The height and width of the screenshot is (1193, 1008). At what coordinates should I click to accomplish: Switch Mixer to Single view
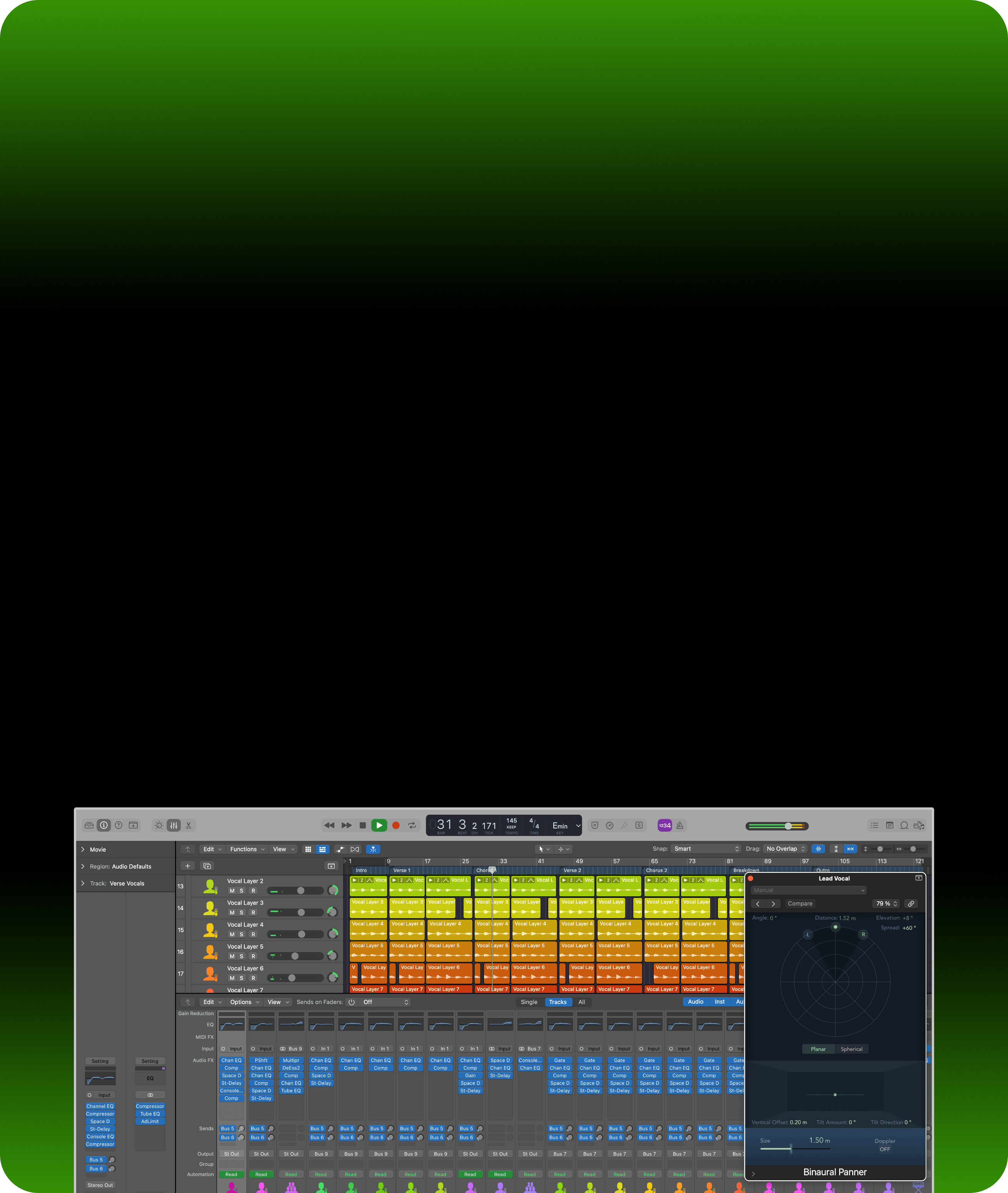tap(529, 1002)
